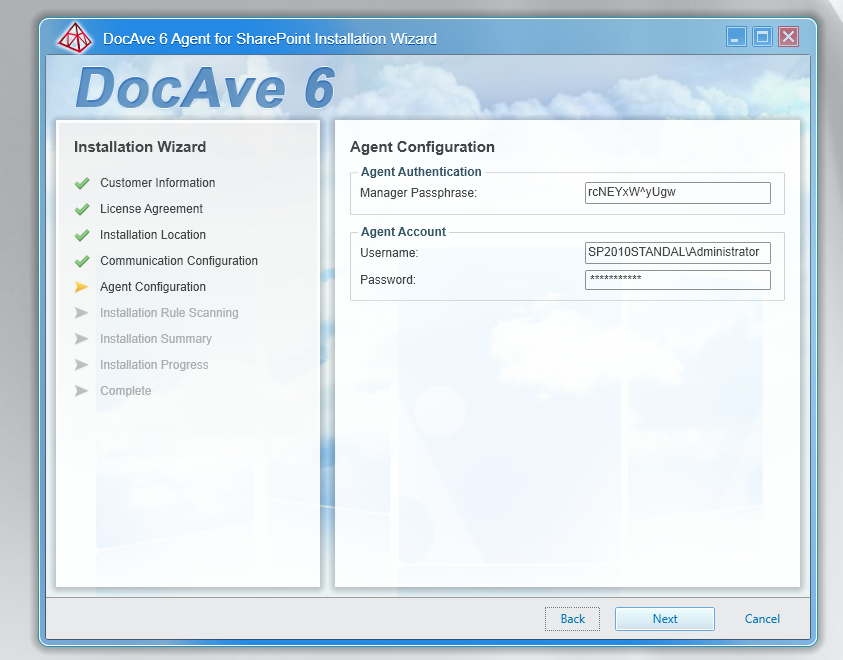Select the Customer Information wizard step
The height and width of the screenshot is (660, 843).
point(157,183)
